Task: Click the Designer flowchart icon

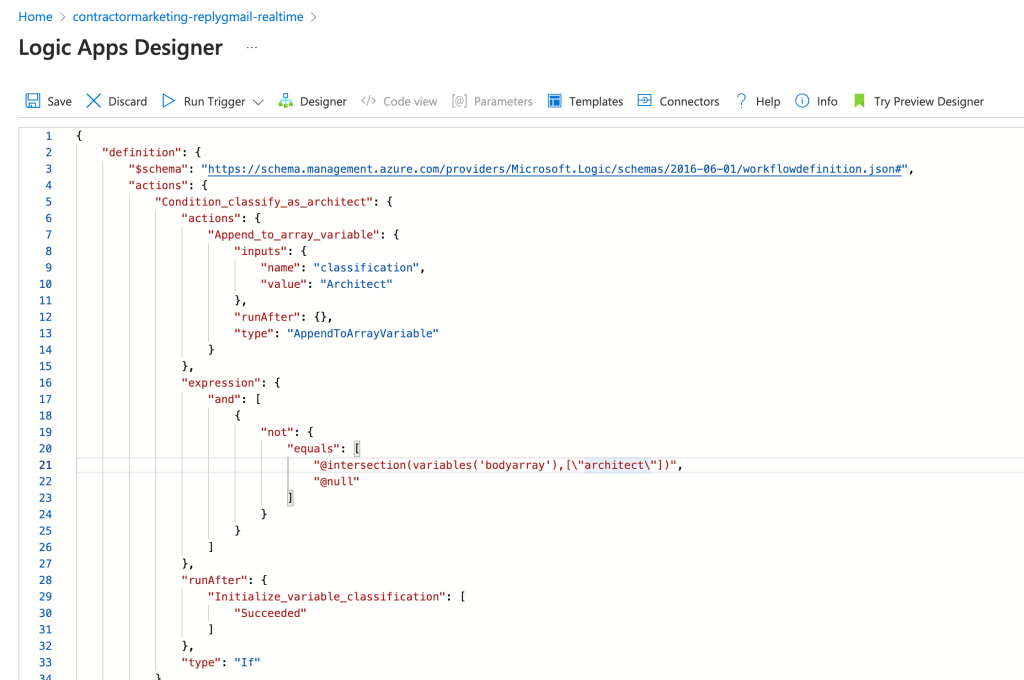Action: point(285,101)
